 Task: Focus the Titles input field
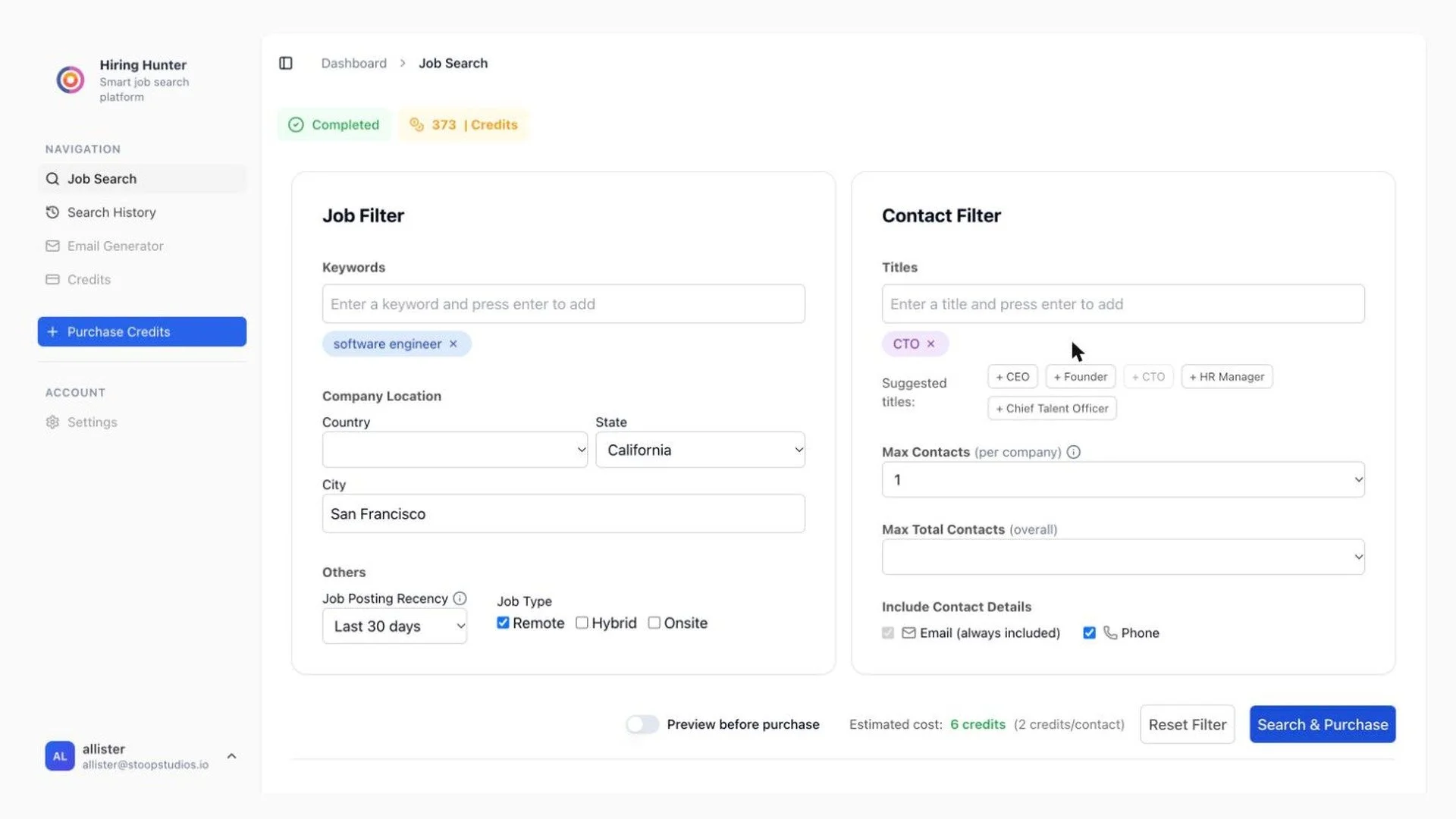[x=1123, y=304]
